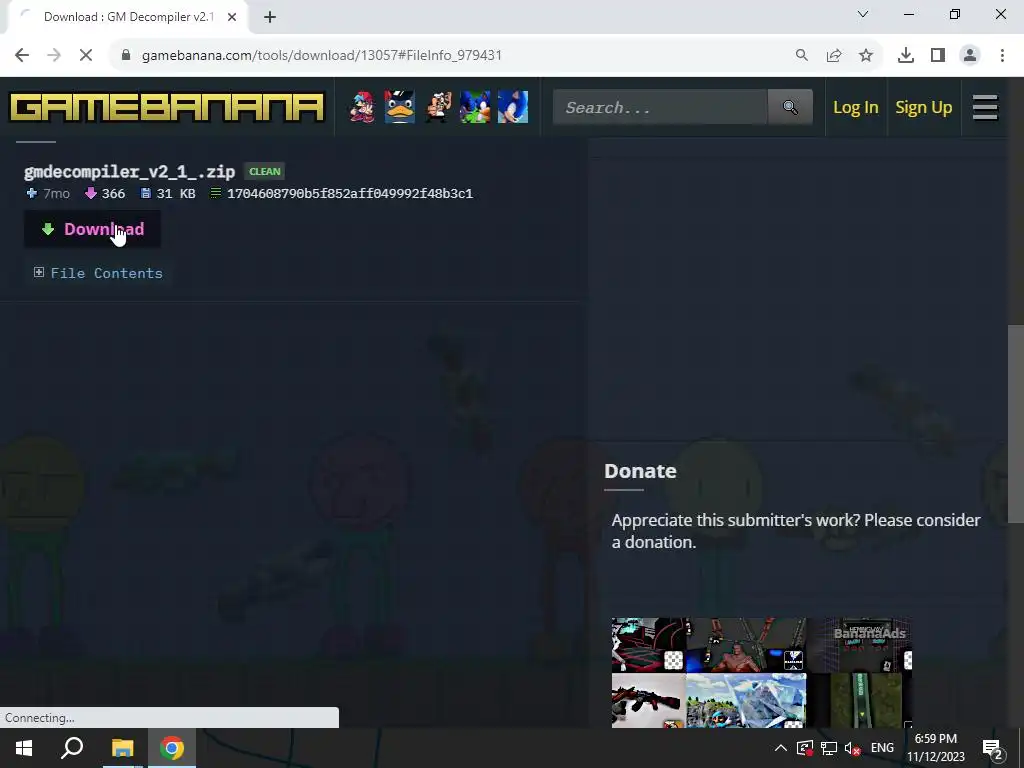Focus the GameBanana search field
This screenshot has height=768, width=1024.
point(660,107)
